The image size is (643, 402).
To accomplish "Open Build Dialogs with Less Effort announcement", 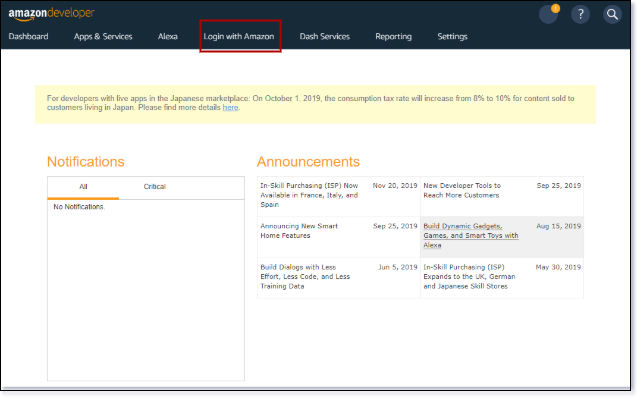I will point(305,276).
